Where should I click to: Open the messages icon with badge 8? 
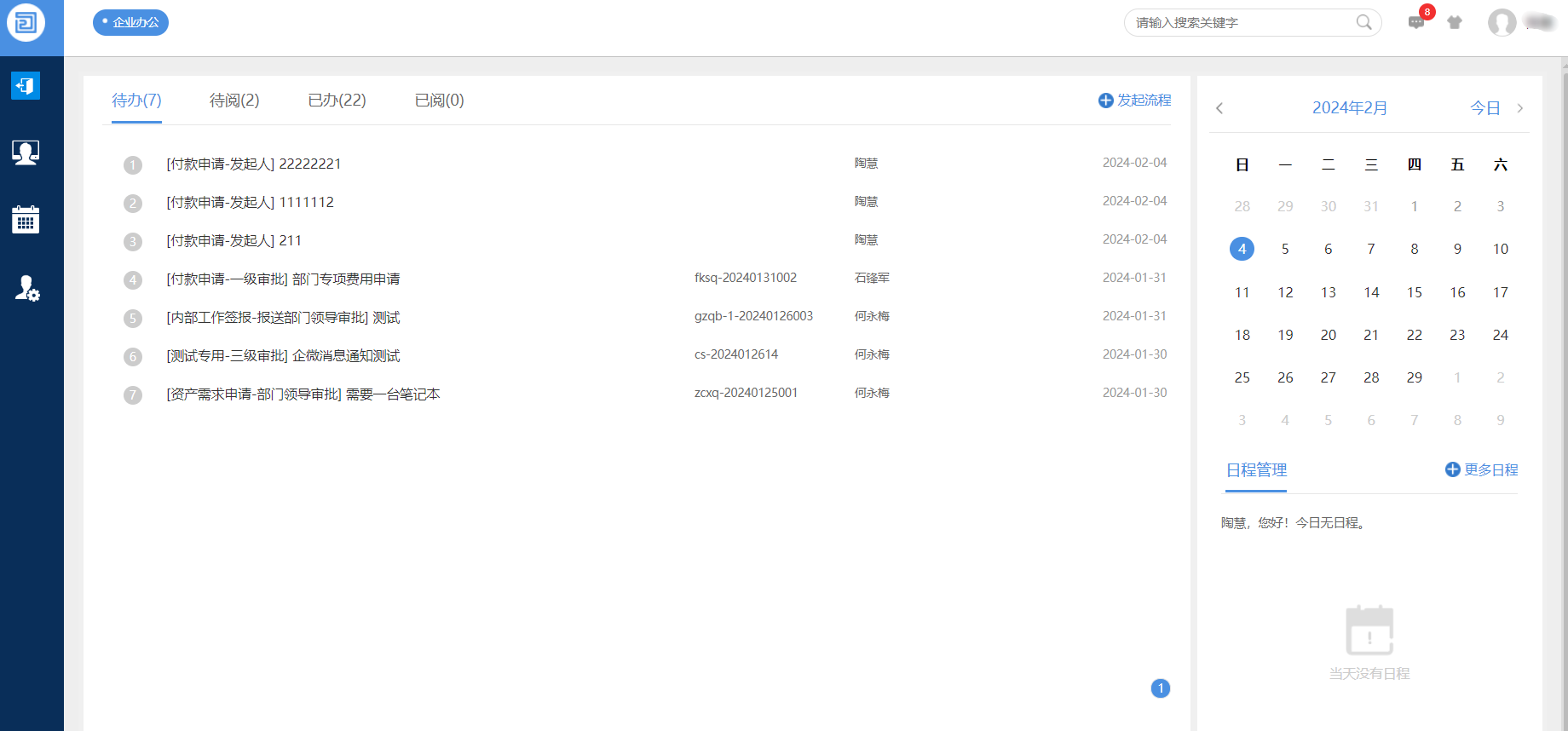[x=1416, y=22]
